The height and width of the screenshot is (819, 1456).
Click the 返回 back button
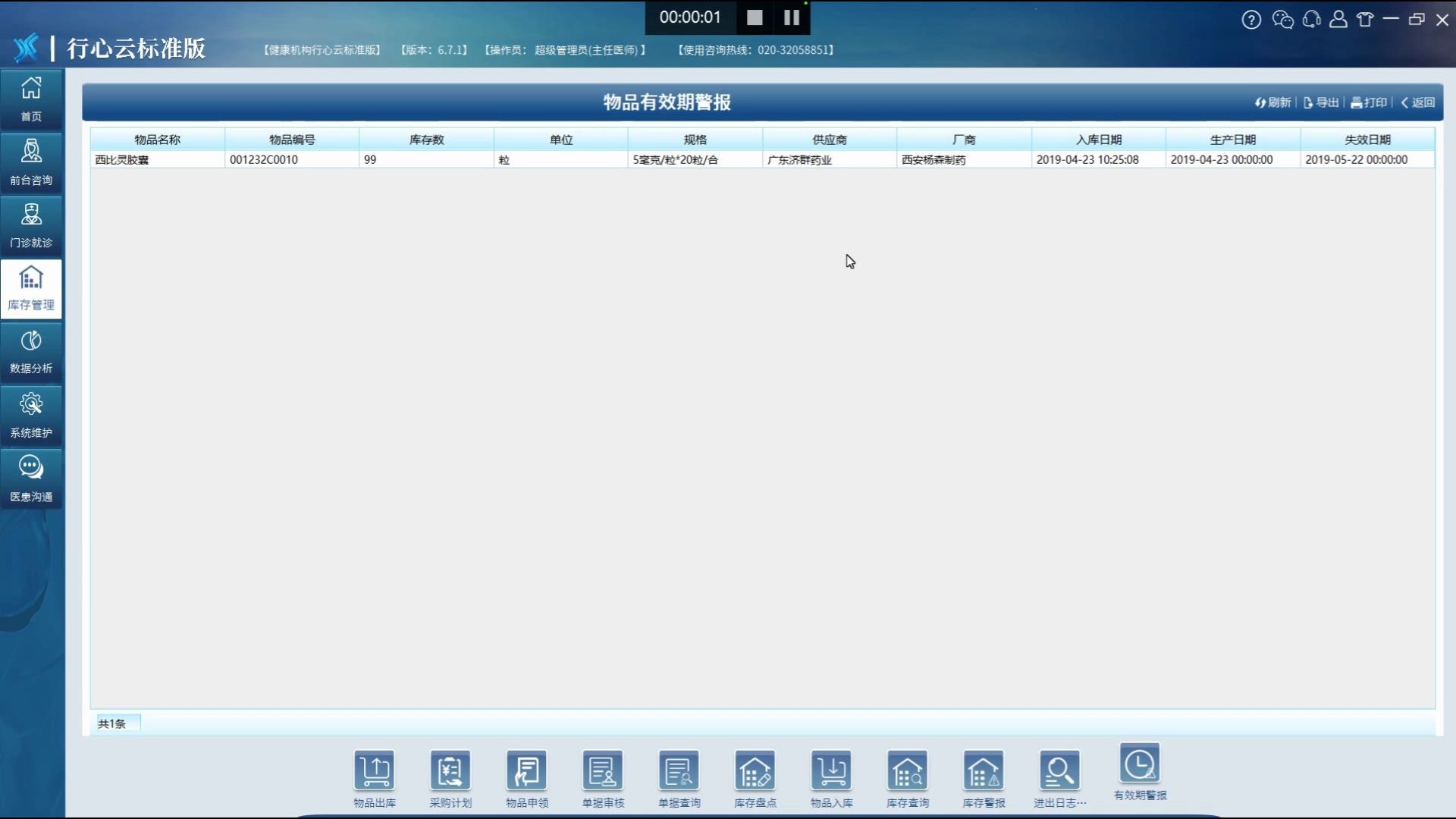click(1418, 102)
